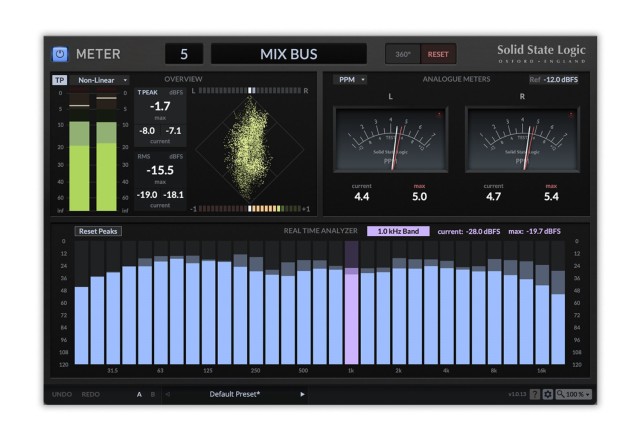
Task: Toggle the plugin power bypass button
Action: click(60, 54)
